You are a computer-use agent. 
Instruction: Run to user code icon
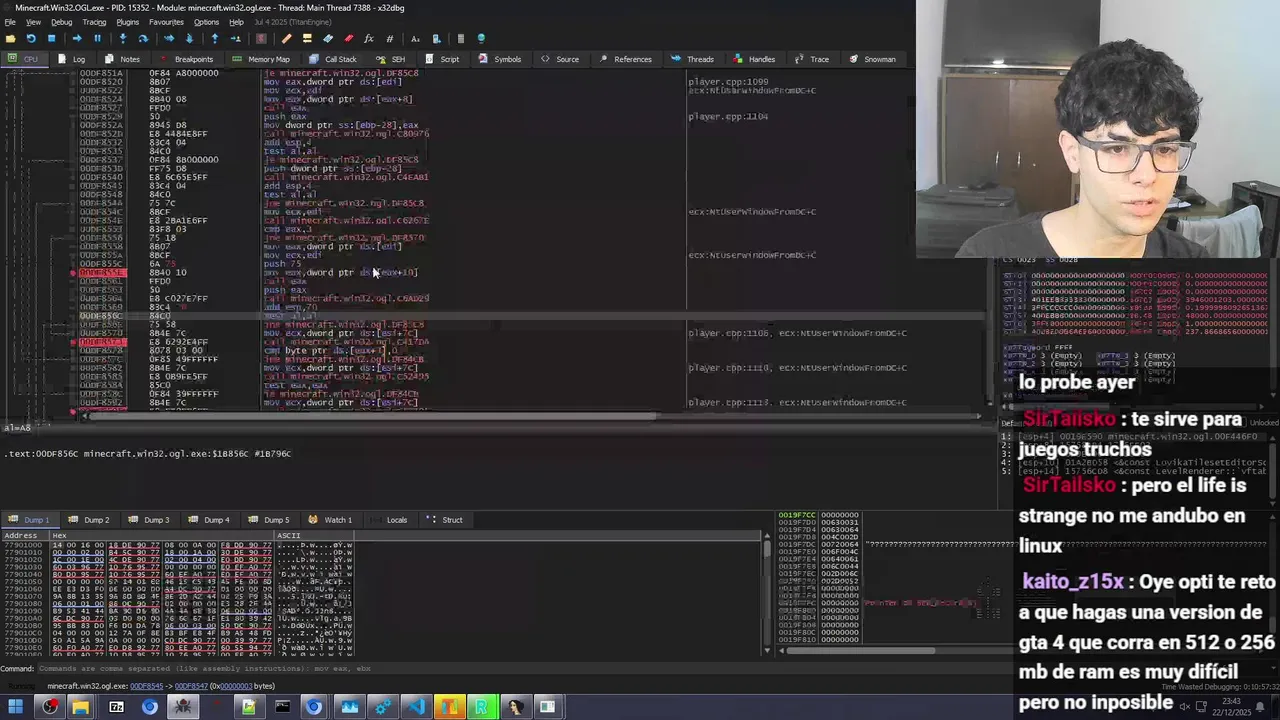tap(236, 38)
